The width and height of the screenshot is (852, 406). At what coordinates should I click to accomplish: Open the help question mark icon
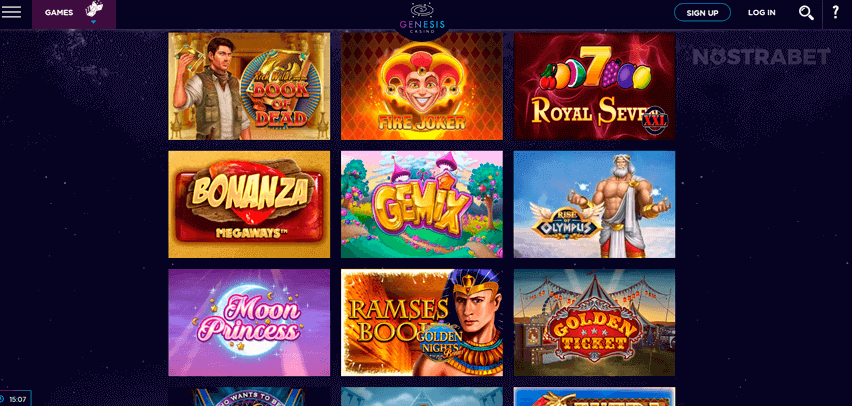836,12
